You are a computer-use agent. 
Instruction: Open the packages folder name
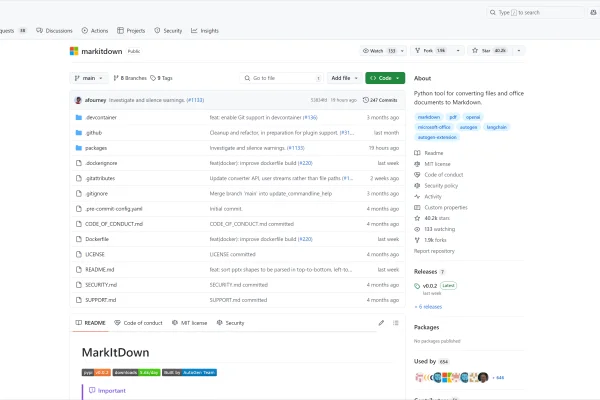coord(96,148)
